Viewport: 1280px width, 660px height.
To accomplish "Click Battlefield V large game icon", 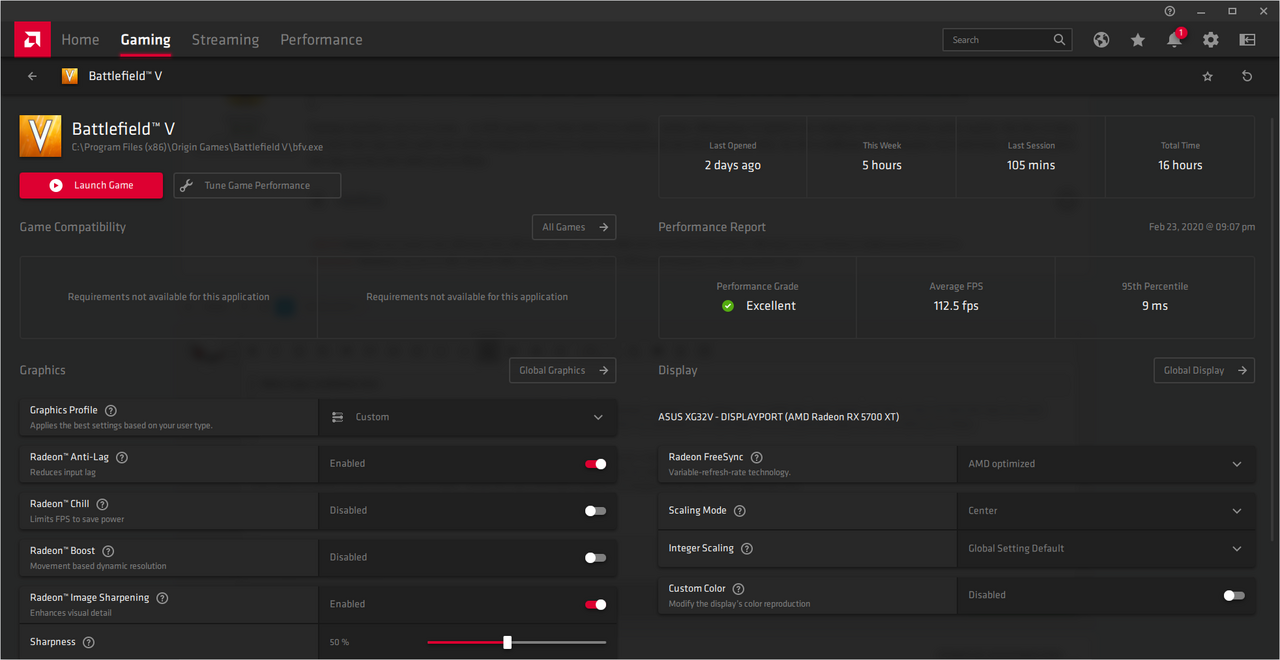I will pos(41,136).
